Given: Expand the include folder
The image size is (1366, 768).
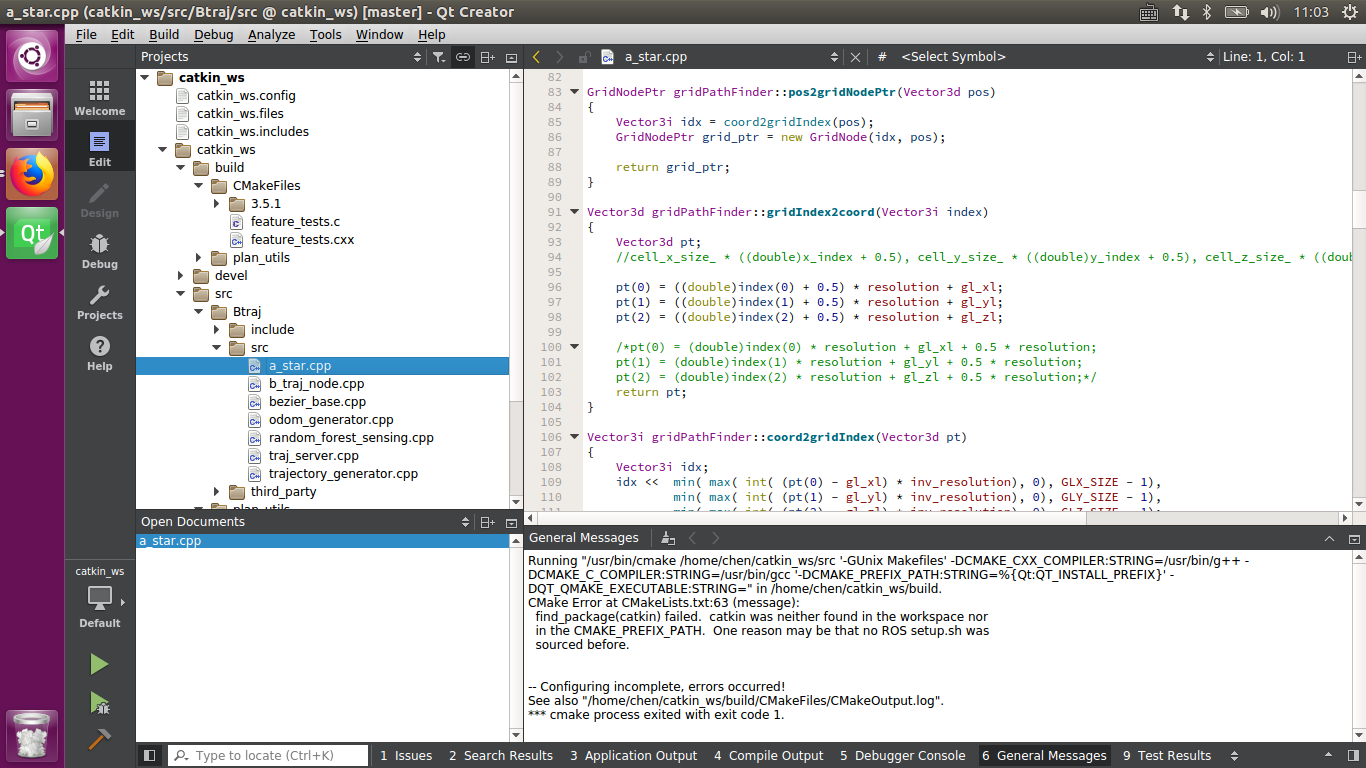Looking at the screenshot, I should 216,329.
